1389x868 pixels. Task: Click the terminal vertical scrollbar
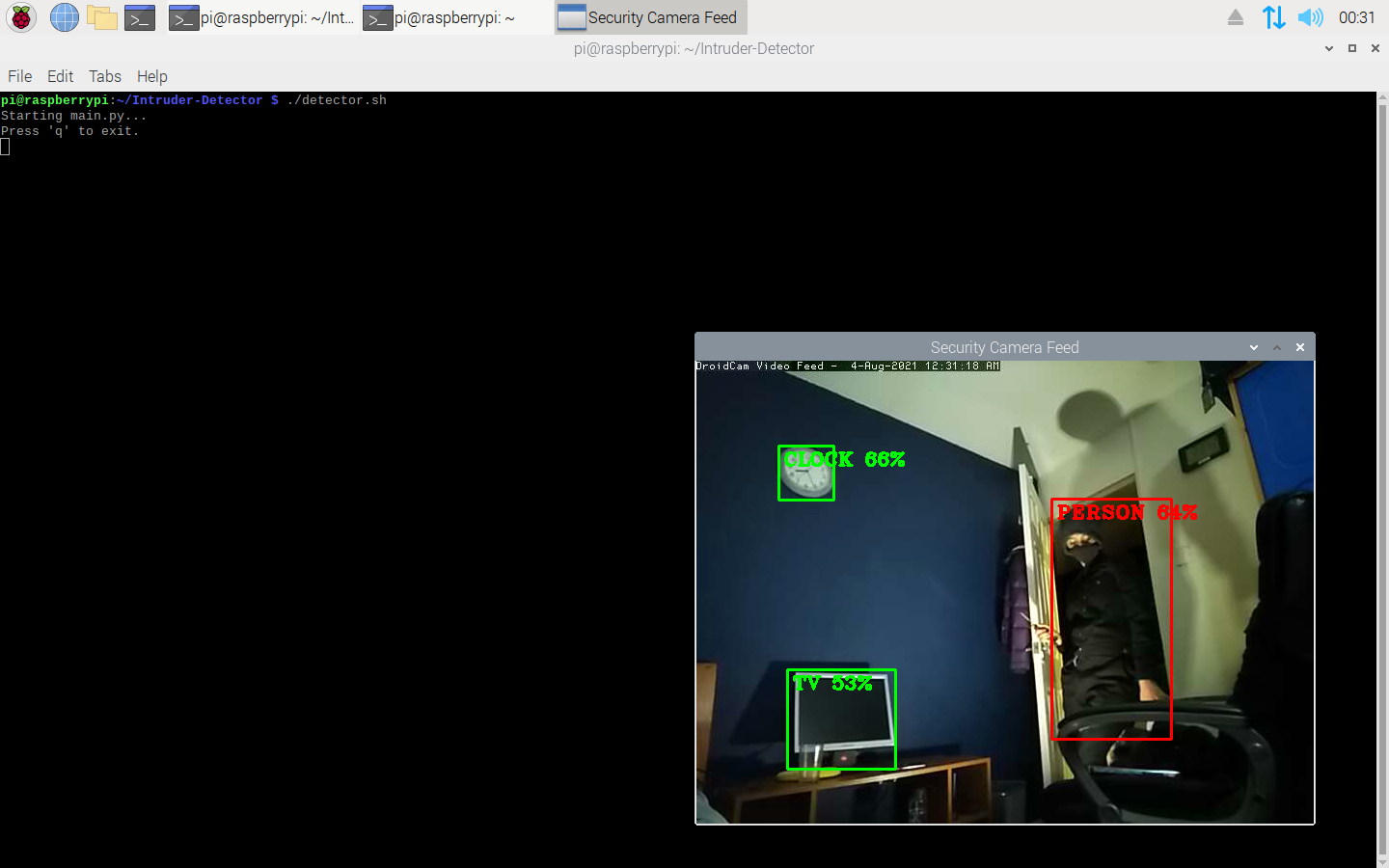(x=1382, y=479)
